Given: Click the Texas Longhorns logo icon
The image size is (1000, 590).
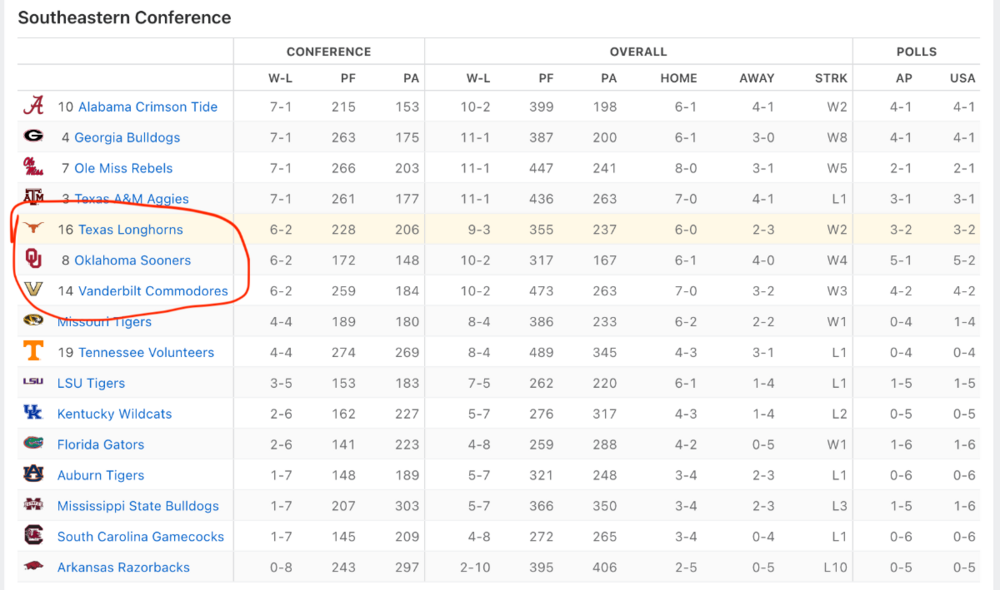Looking at the screenshot, I should click(34, 229).
